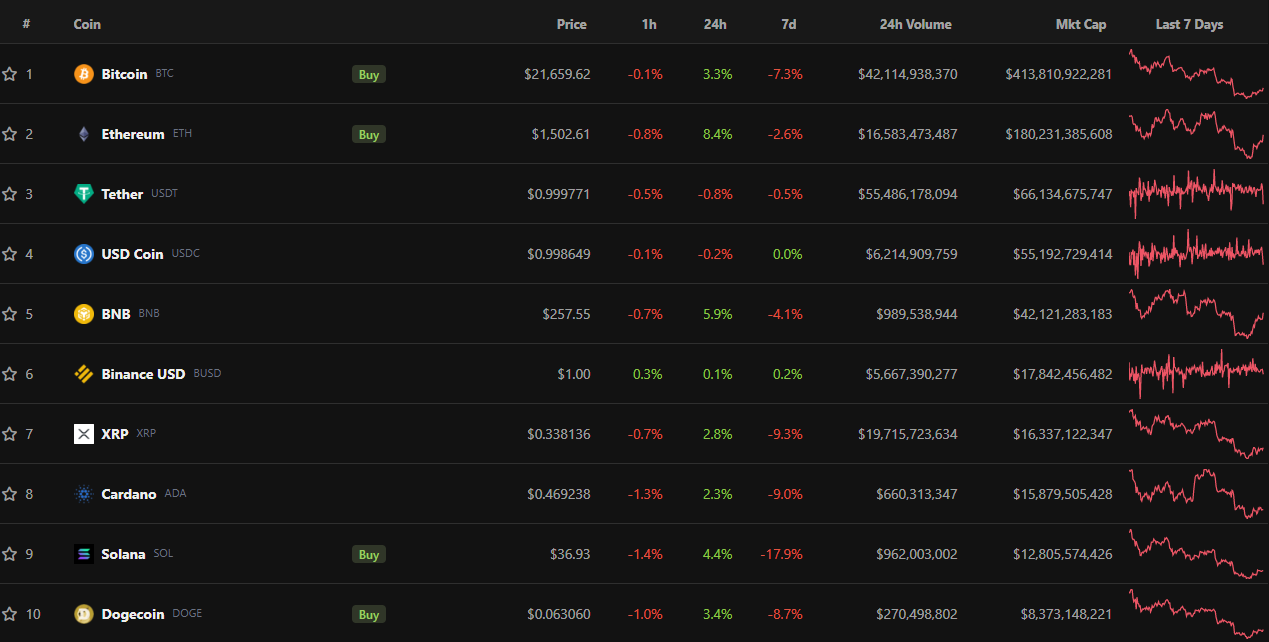The image size is (1269, 642).
Task: Click the green Tether logo
Action: 84,194
